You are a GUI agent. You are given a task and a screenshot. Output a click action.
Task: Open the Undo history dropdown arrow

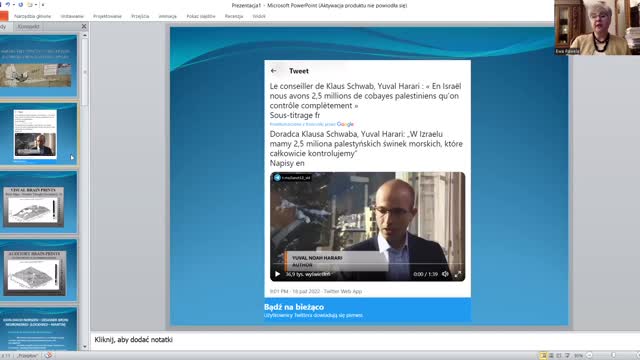click(x=13, y=5)
